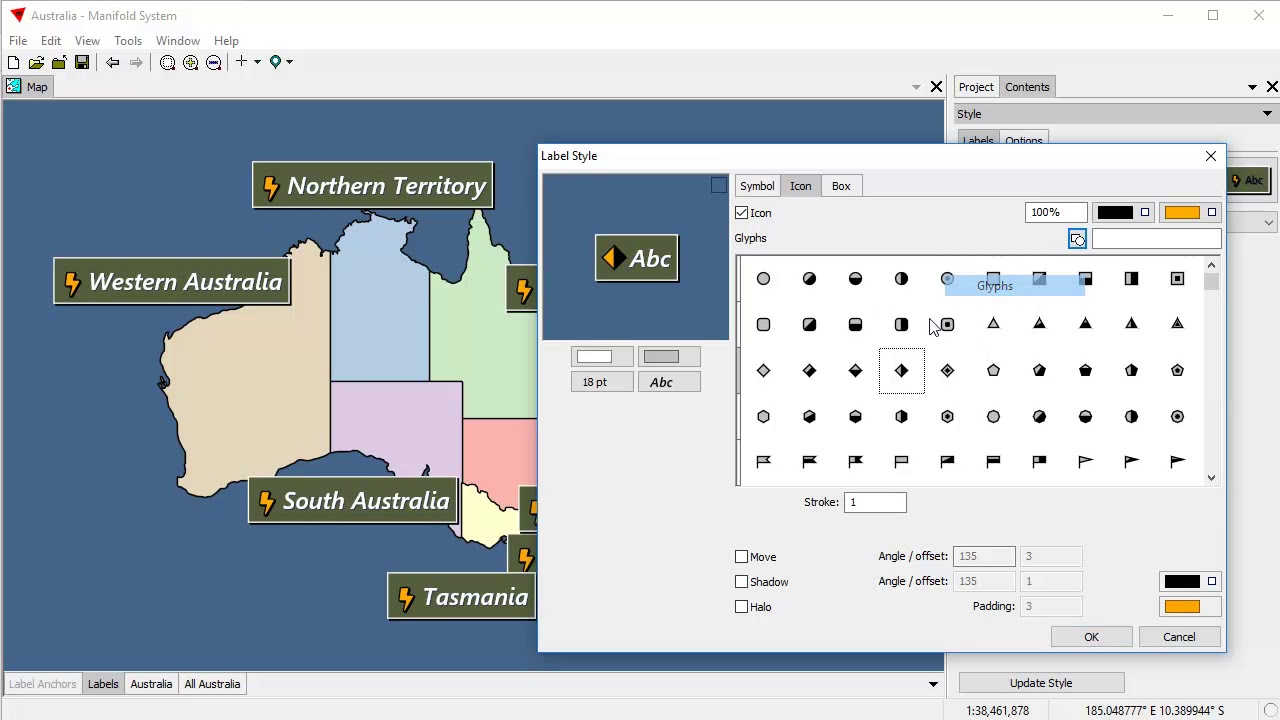This screenshot has height=720, width=1280.
Task: Click the top orange fill color swatch
Action: pos(1182,213)
